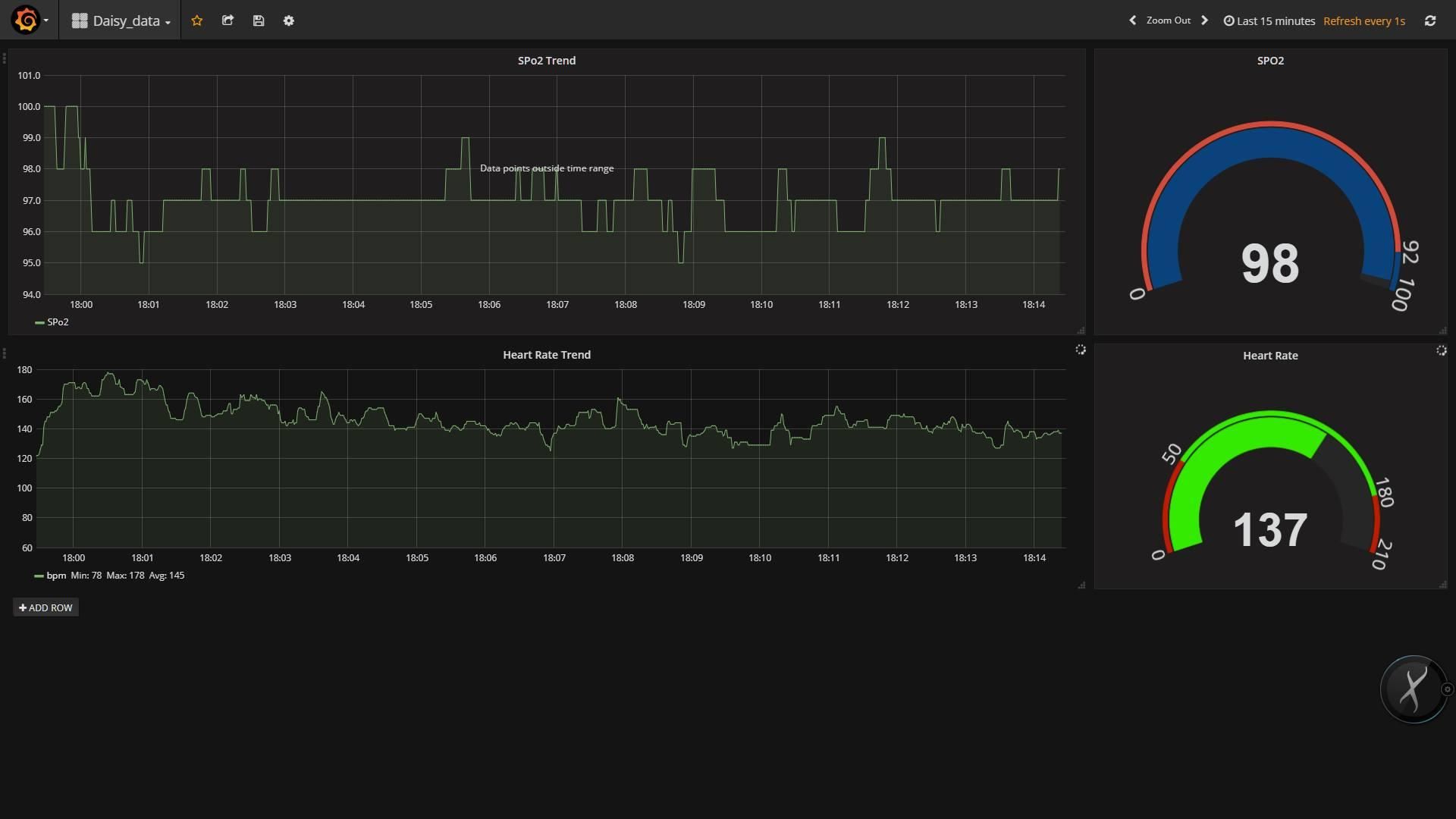Click the Heart Rate gauge panel resize handle
The image size is (1456, 819).
[1442, 584]
